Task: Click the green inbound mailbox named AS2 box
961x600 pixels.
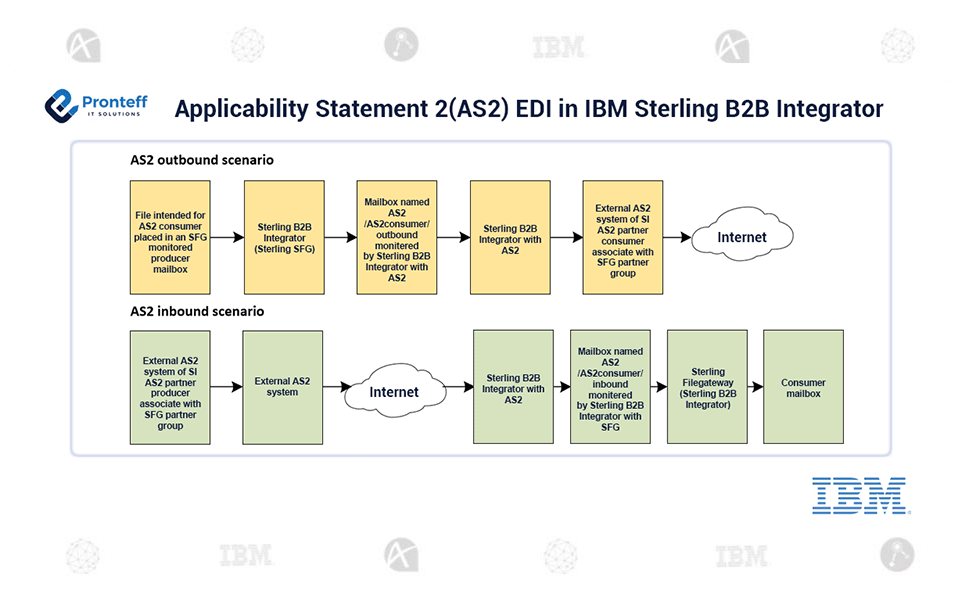Action: [610, 387]
